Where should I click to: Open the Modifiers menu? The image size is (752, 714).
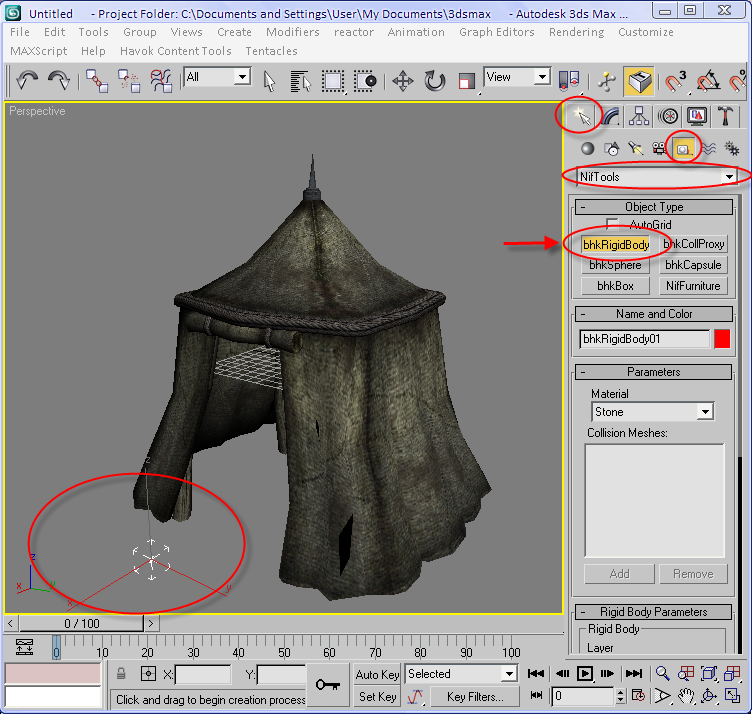coord(292,32)
